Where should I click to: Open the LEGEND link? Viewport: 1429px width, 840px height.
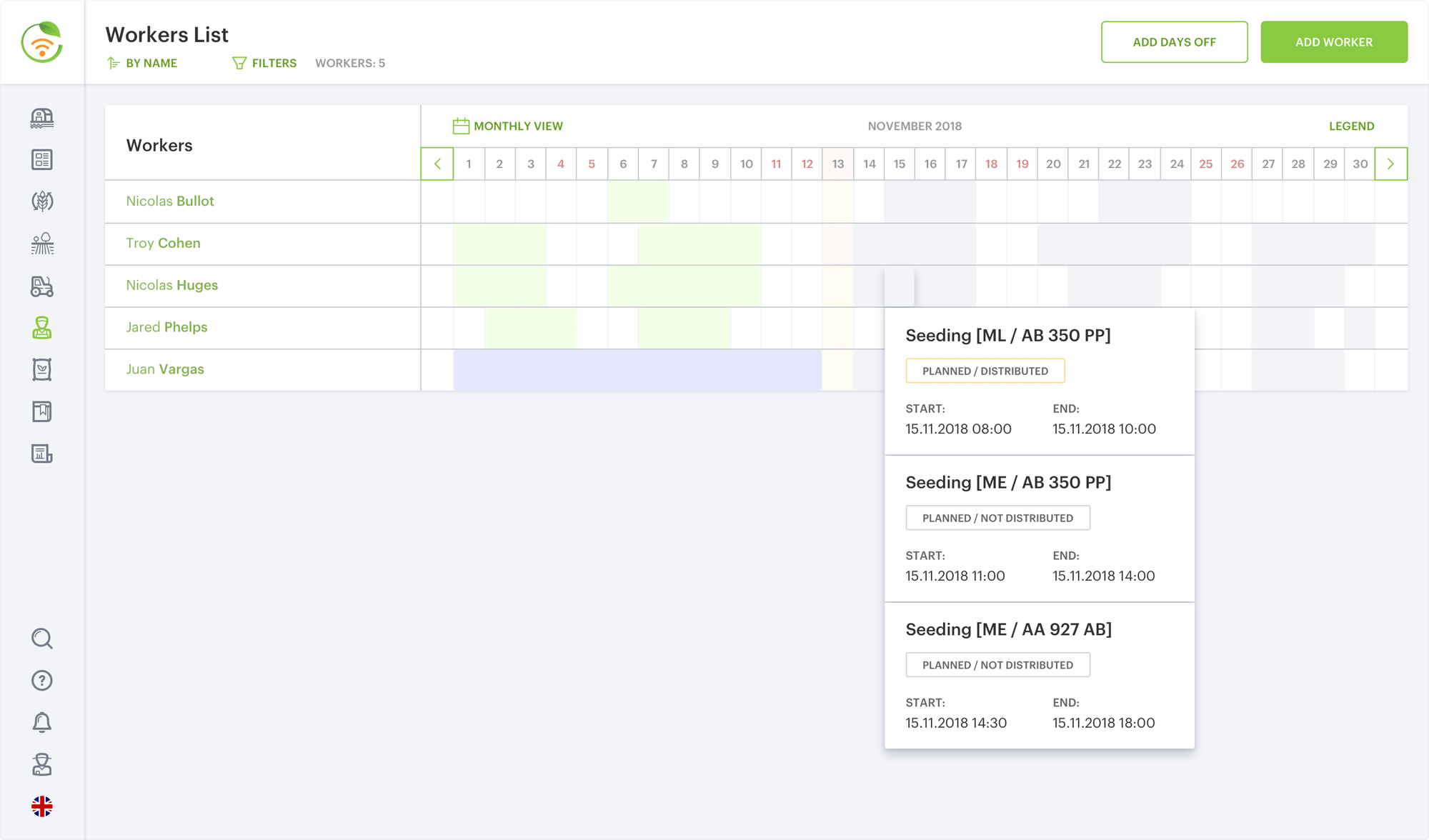(x=1351, y=126)
